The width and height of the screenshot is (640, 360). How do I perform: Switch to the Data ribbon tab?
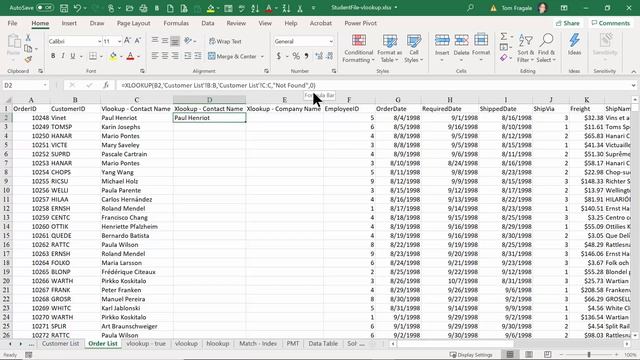pos(208,23)
